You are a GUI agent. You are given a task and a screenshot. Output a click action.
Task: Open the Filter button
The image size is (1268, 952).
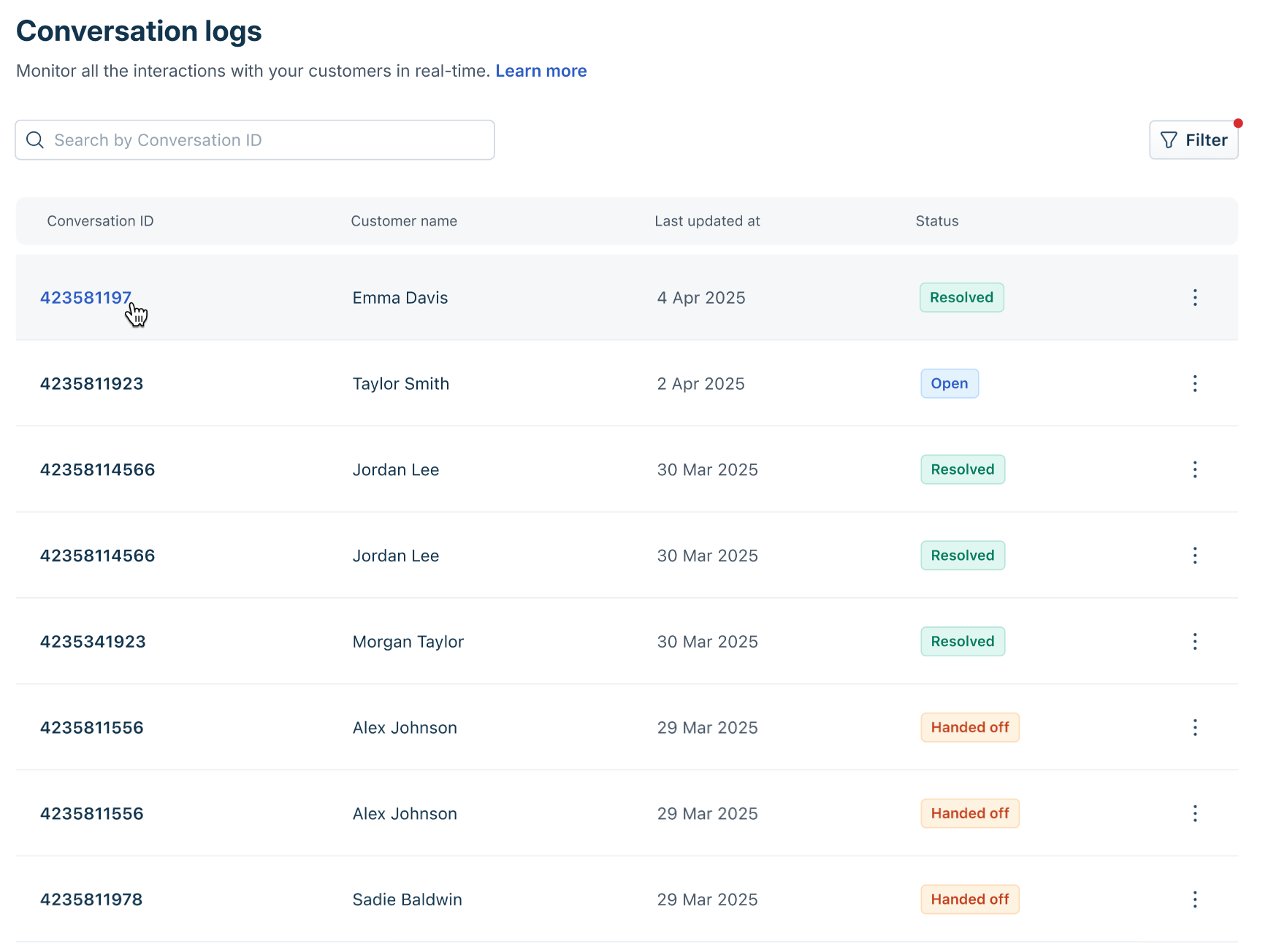pos(1193,139)
